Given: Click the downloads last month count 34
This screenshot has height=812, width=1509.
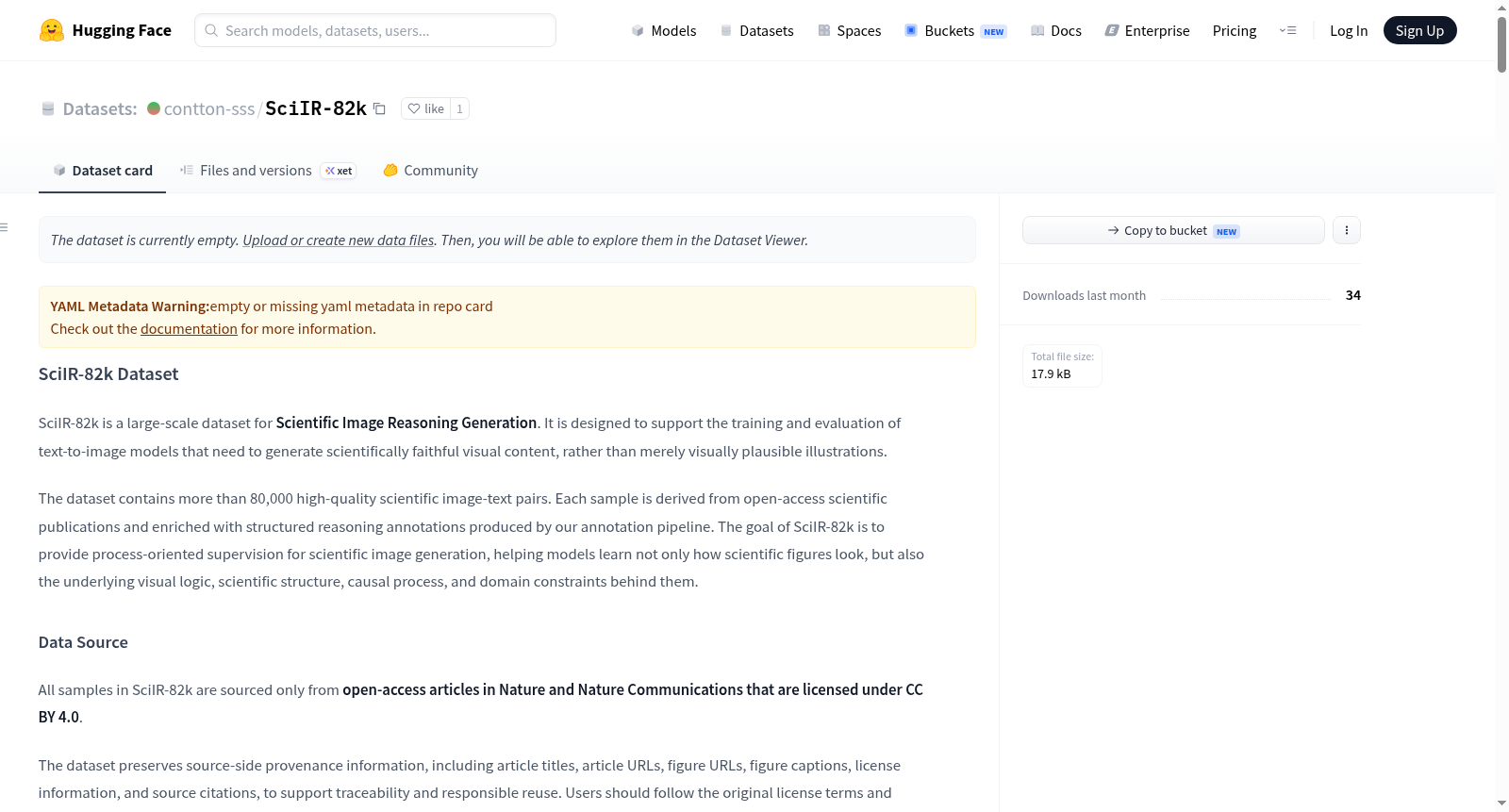Looking at the screenshot, I should (1352, 295).
